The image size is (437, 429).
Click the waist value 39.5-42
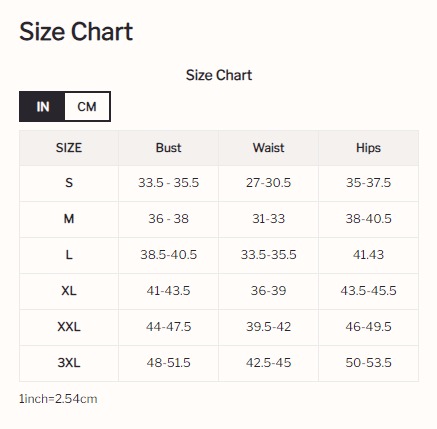pyautogui.click(x=268, y=327)
